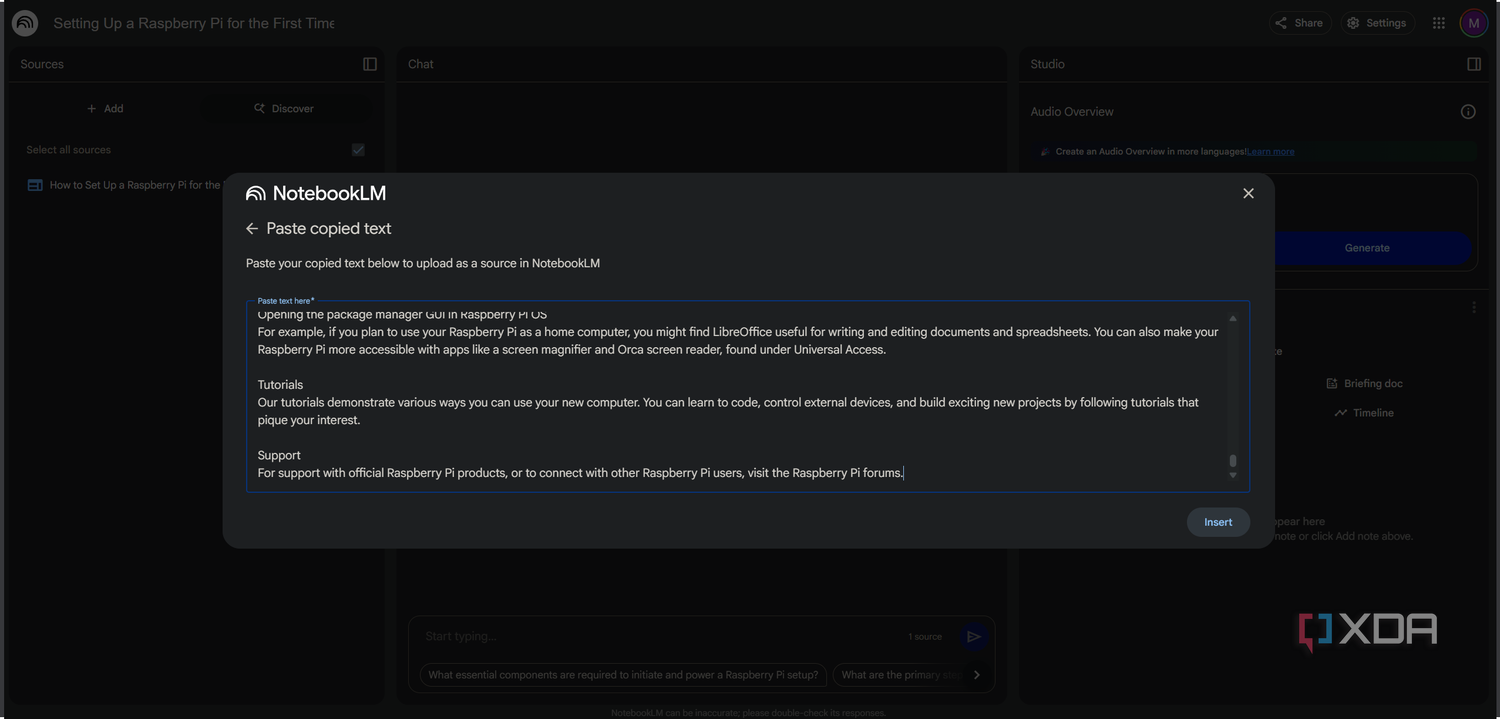Toggle the Select all sources checkbox
Screen dimensions: 1500x719
pyautogui.click(x=358, y=150)
